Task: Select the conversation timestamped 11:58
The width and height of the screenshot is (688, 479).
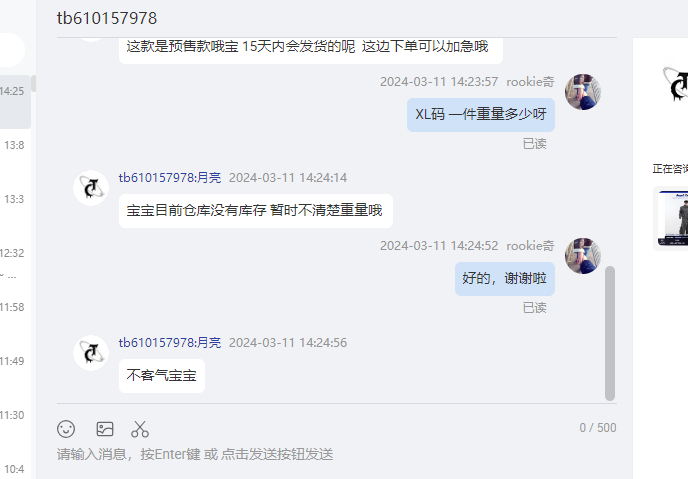Action: (x=15, y=318)
